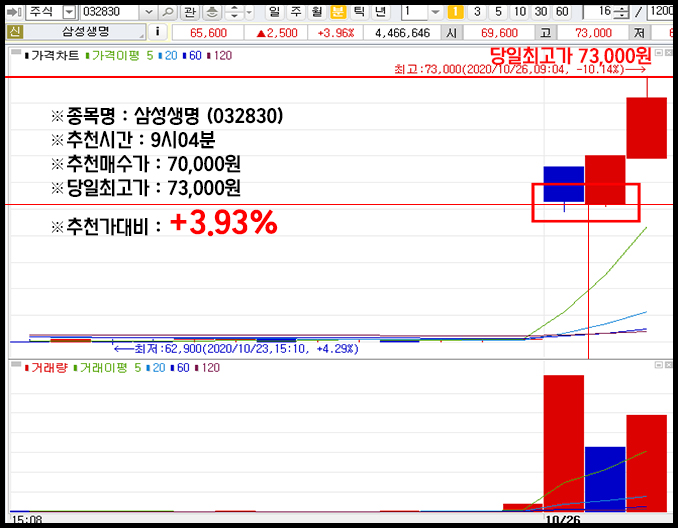
Task: Click the blue volume bar
Action: (605, 479)
